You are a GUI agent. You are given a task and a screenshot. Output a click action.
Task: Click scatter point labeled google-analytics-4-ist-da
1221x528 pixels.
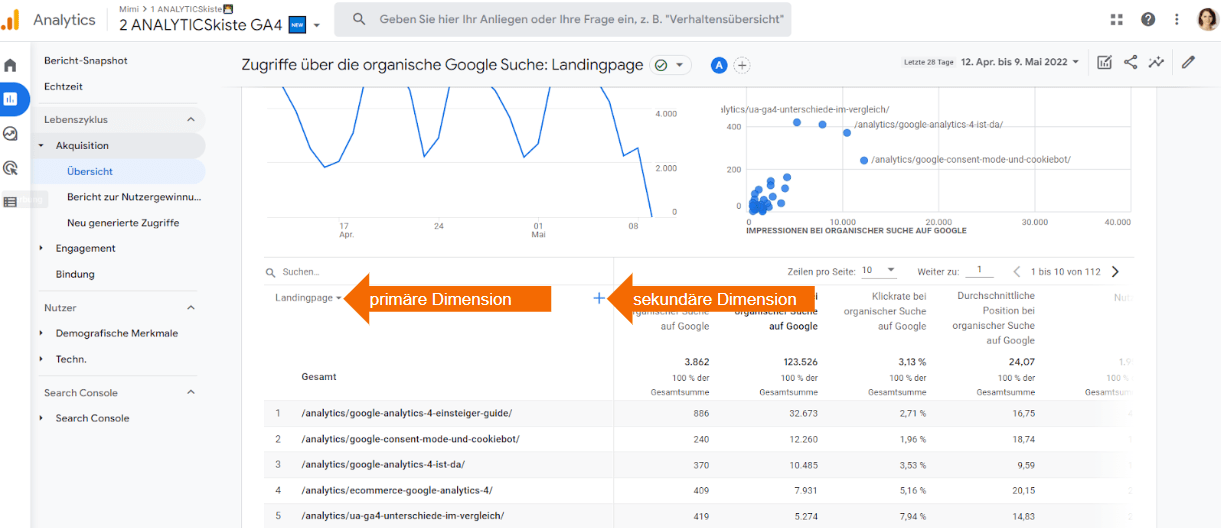coord(846,133)
